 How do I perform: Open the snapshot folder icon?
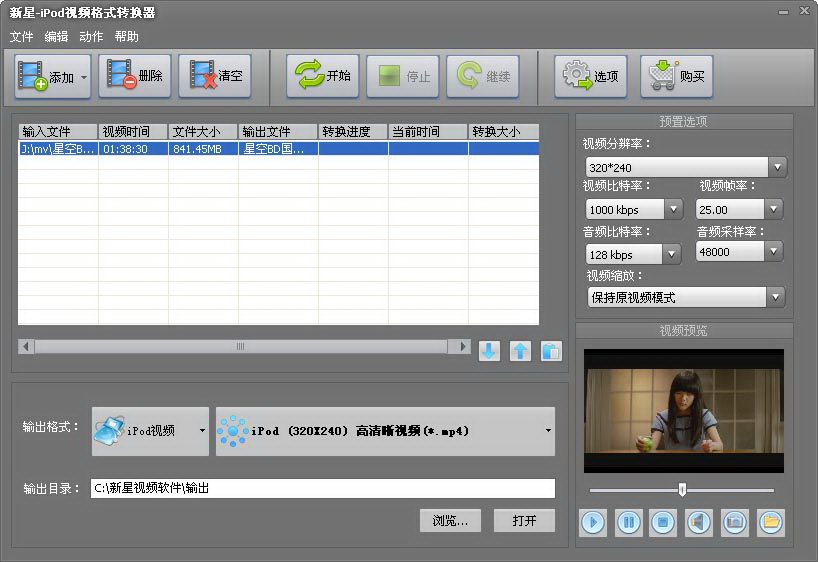(x=771, y=522)
